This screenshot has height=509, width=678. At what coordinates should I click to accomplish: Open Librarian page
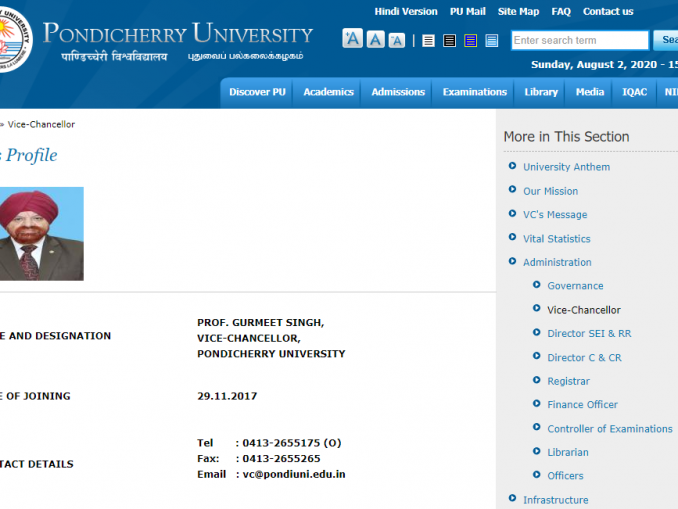(x=568, y=452)
